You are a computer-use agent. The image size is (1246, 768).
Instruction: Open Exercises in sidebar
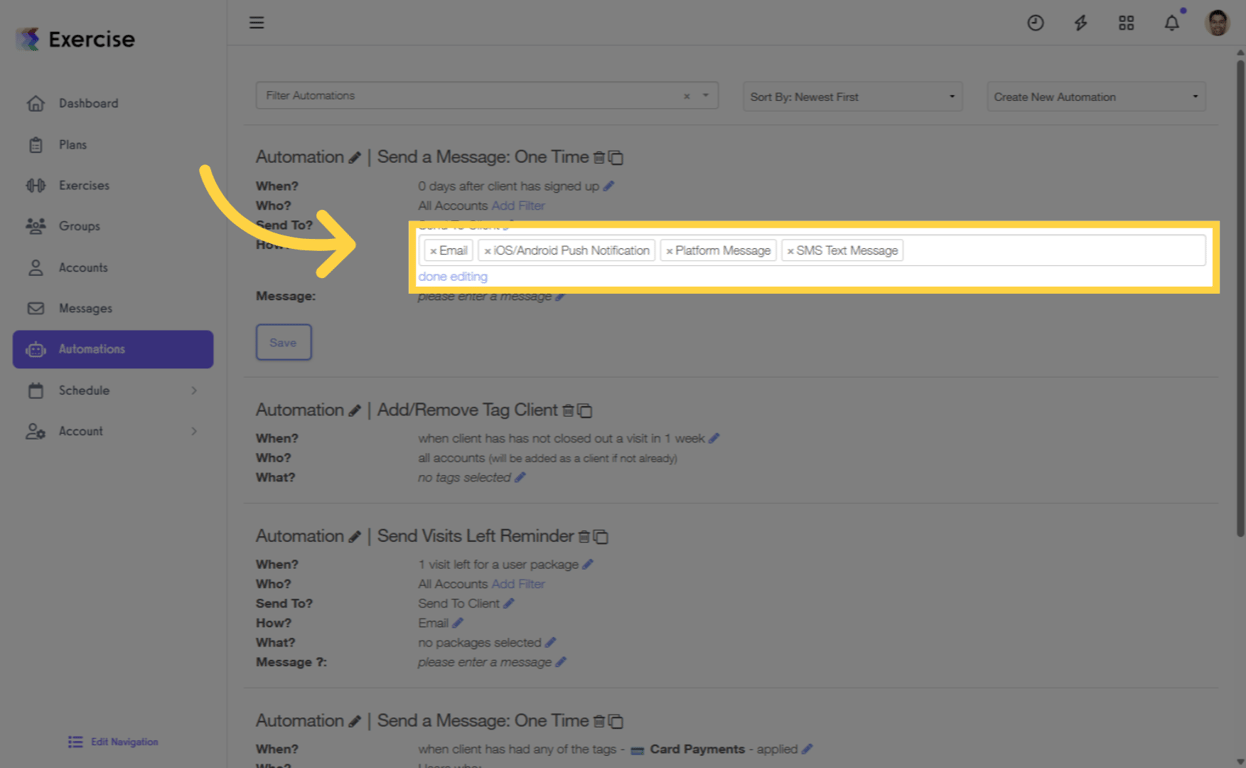tap(113, 185)
